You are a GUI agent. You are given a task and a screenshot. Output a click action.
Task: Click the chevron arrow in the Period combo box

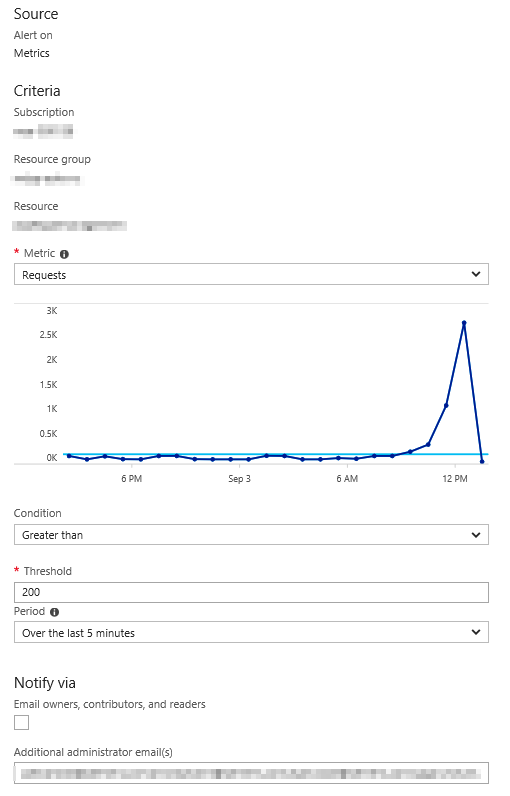[x=475, y=632]
